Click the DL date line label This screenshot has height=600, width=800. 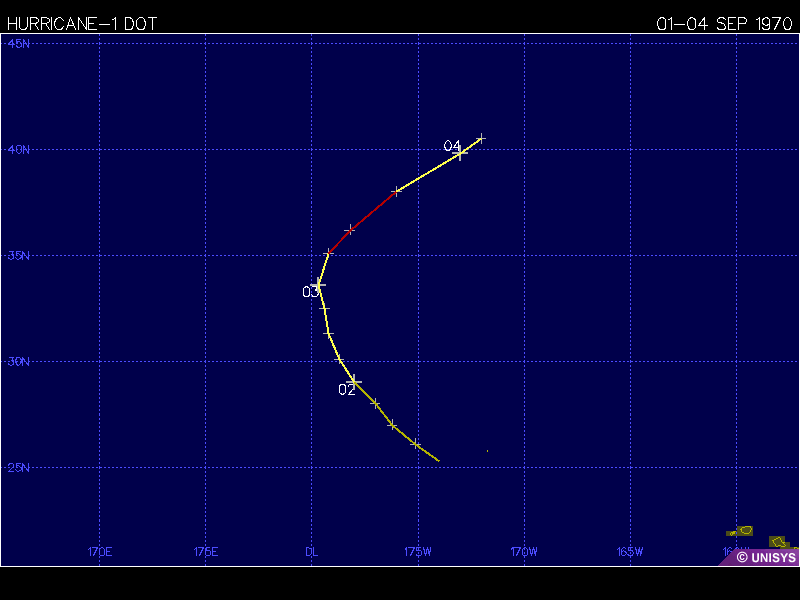coord(312,551)
